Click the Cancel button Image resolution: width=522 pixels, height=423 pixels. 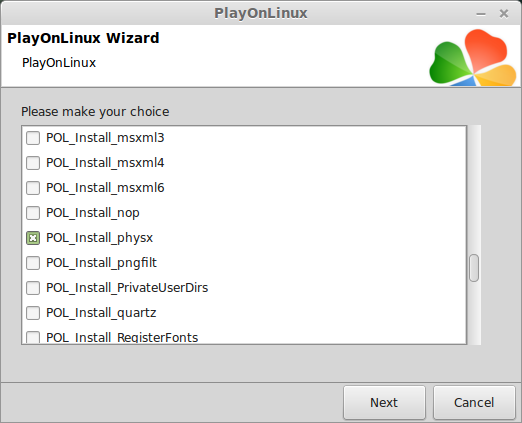(474, 402)
